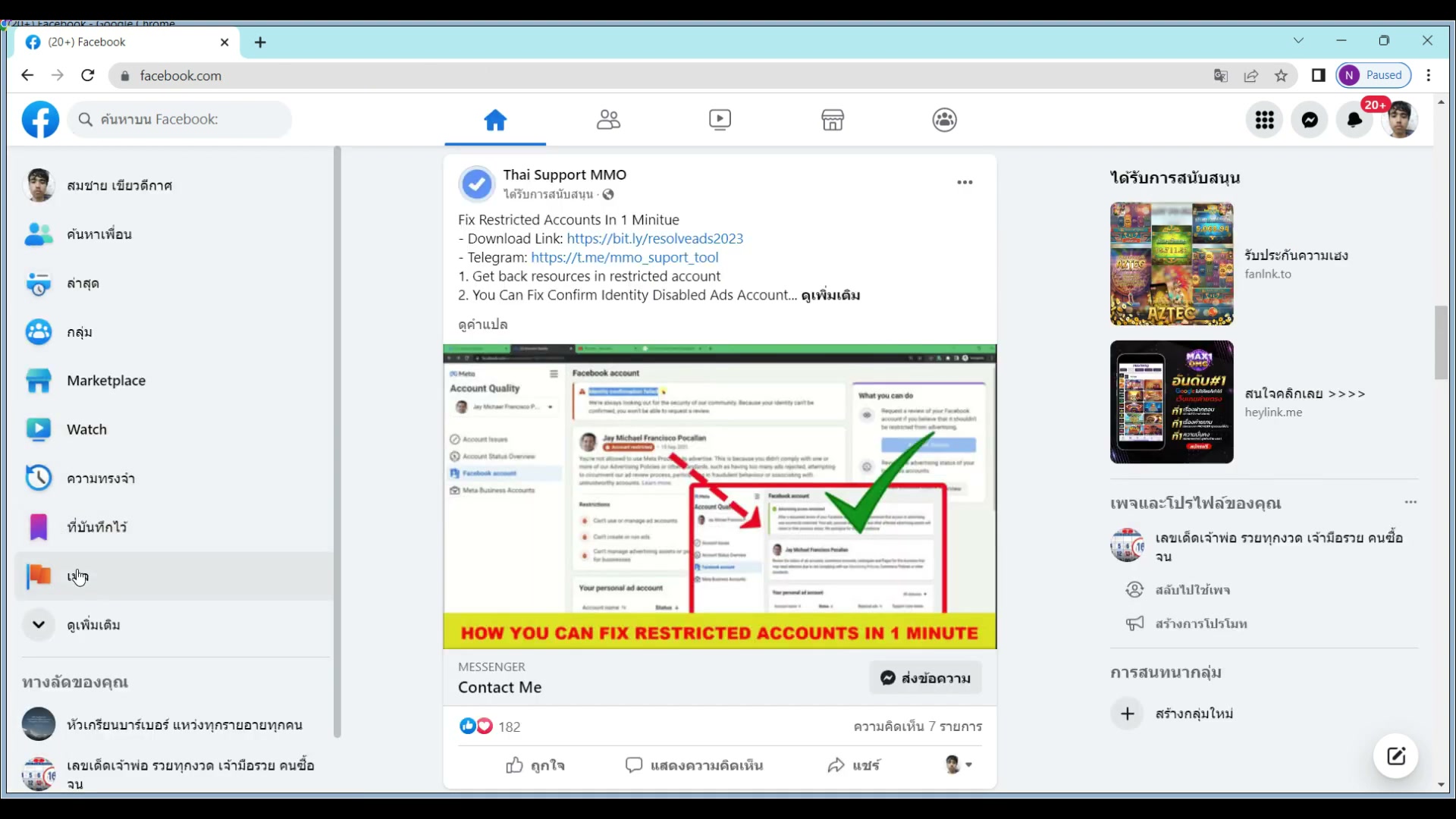Screen dimensions: 1456x819
Task: Open the Messenger icon in top bar
Action: click(1310, 120)
